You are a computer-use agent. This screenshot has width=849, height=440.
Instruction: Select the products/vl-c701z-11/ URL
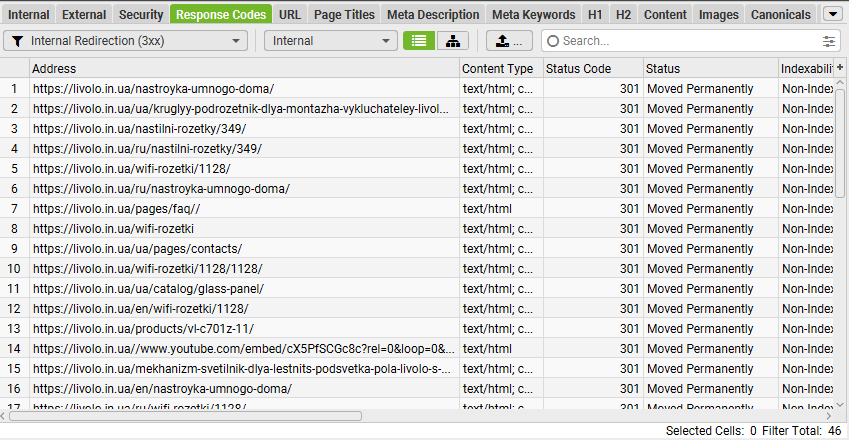[x=143, y=329]
